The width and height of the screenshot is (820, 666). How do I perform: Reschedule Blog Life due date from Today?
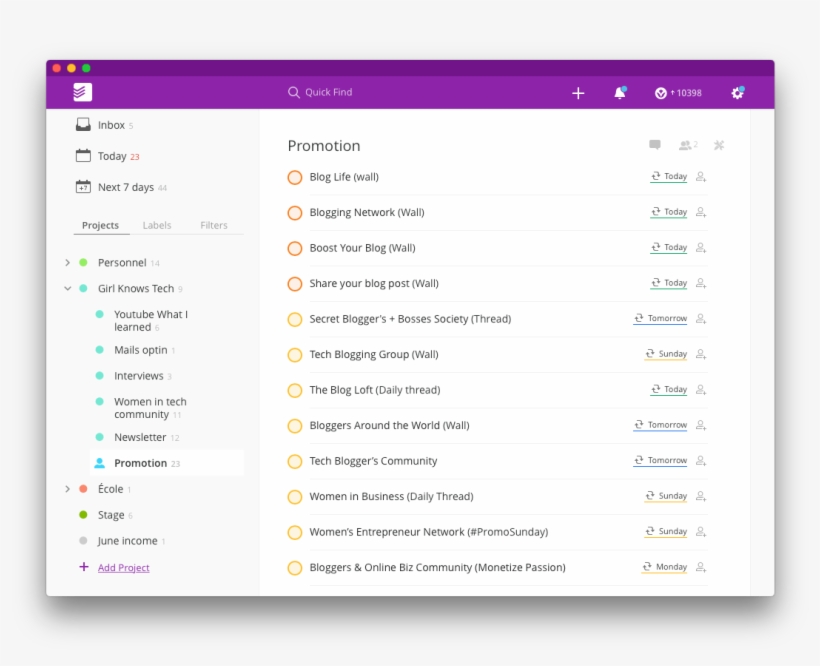pos(668,176)
